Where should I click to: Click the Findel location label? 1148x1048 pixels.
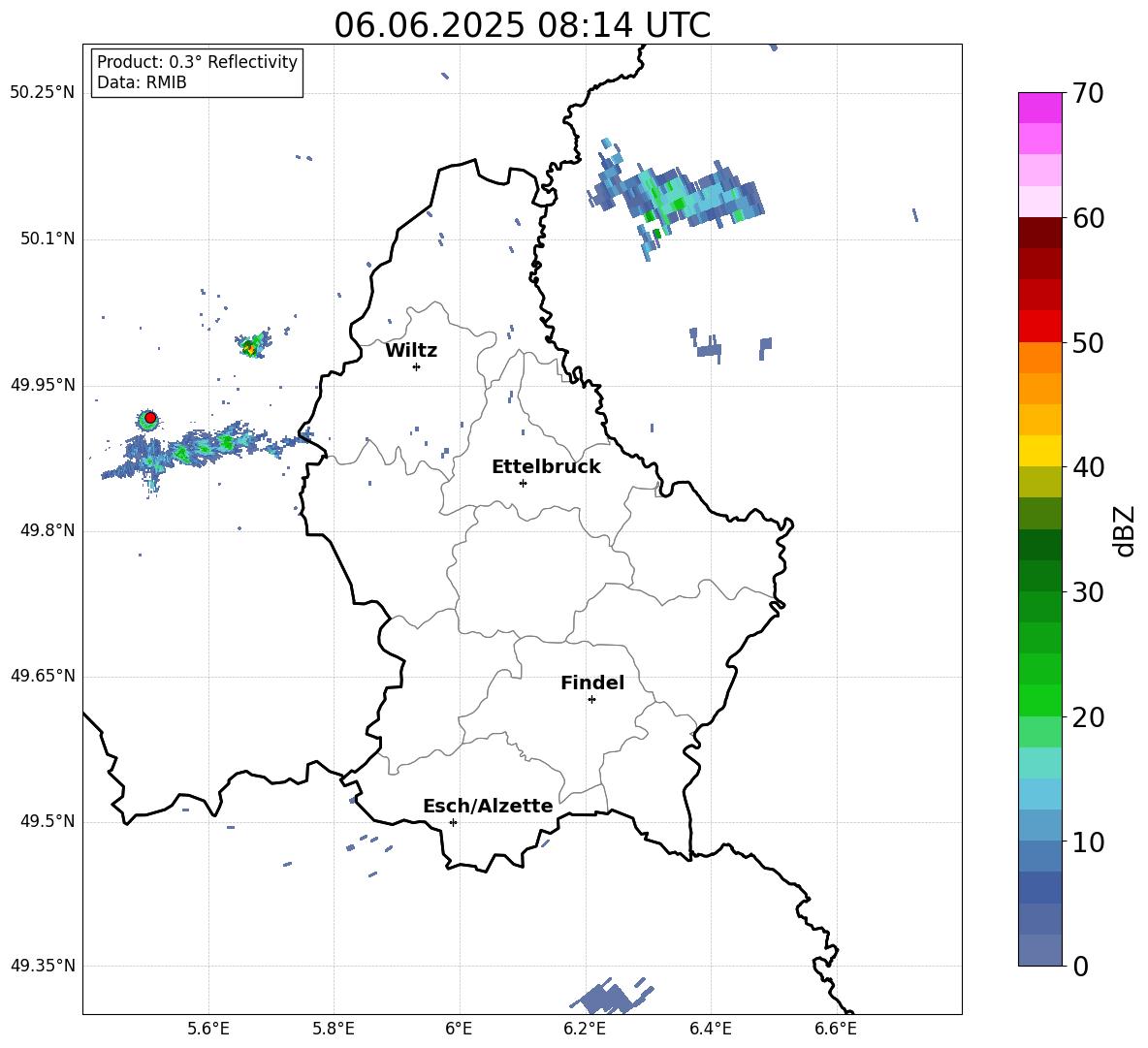pos(592,683)
